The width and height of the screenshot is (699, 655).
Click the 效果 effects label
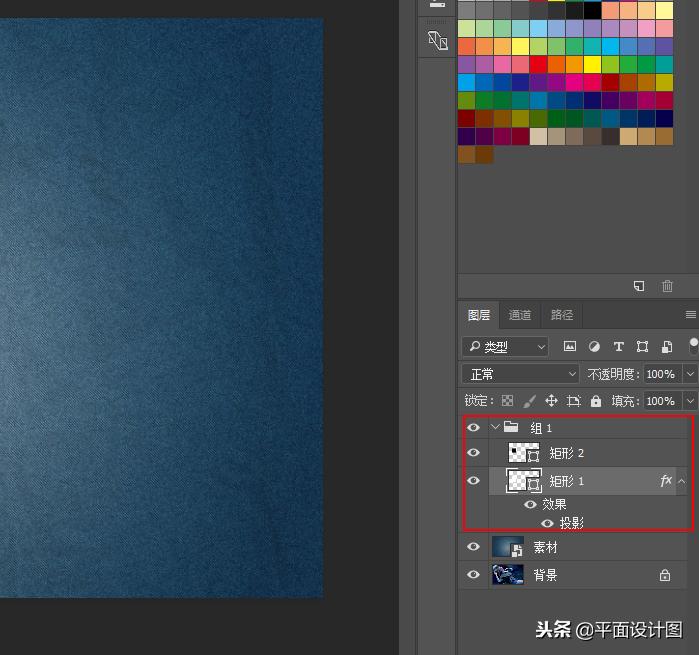tap(554, 504)
